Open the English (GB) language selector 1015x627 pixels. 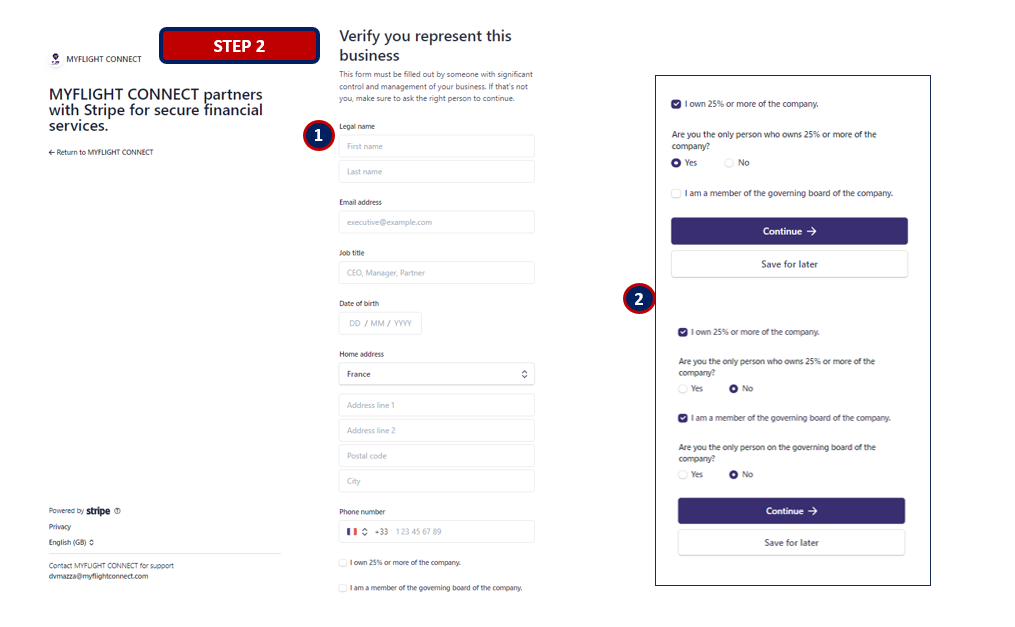tap(71, 542)
